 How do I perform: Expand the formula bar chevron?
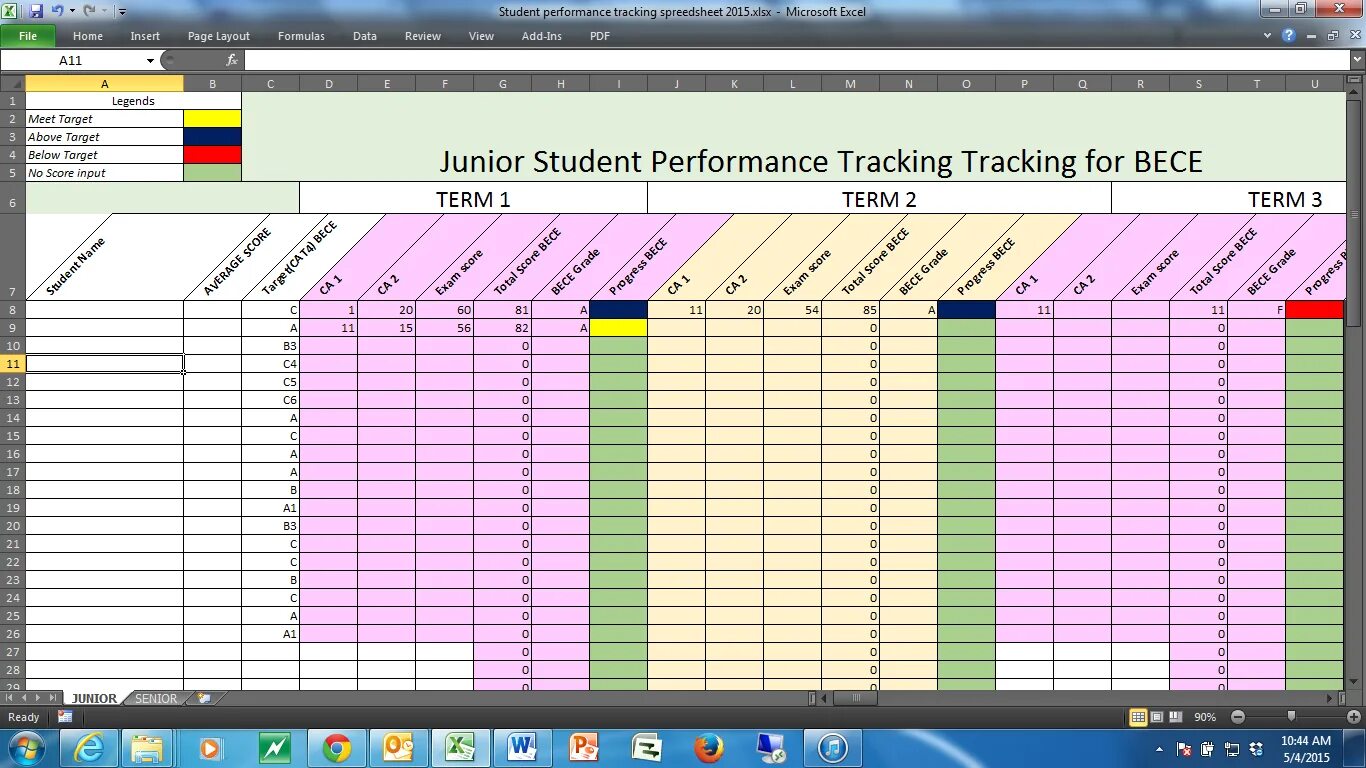point(1357,61)
